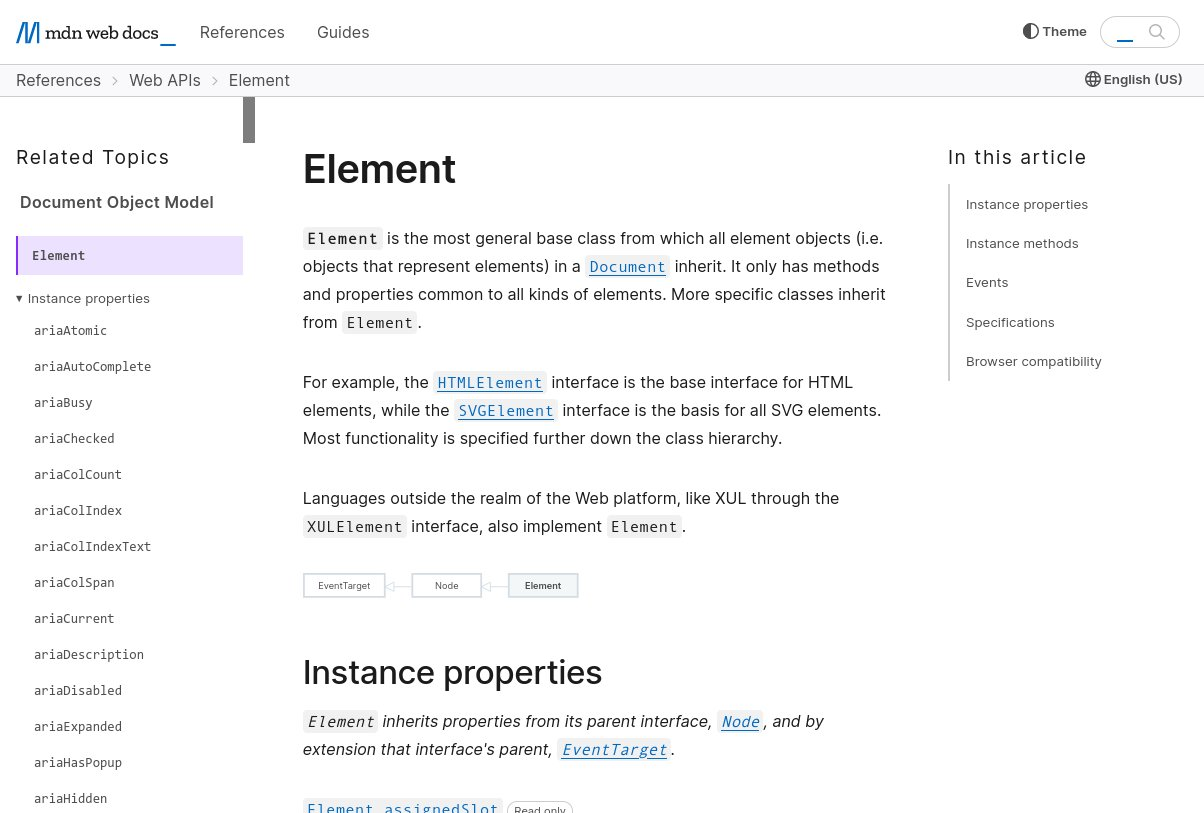Open ariaDisabled in the sidebar
Screen dimensions: 1204x813
pos(78,691)
